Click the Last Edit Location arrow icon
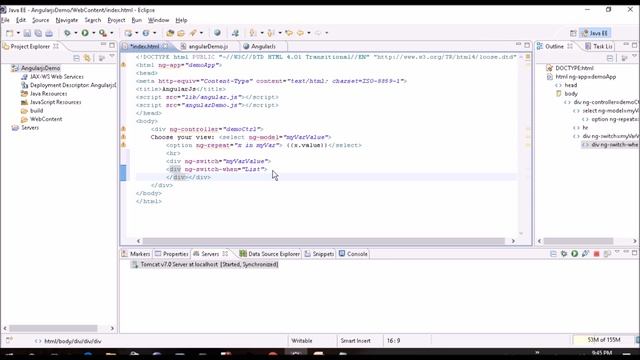 coord(289,33)
